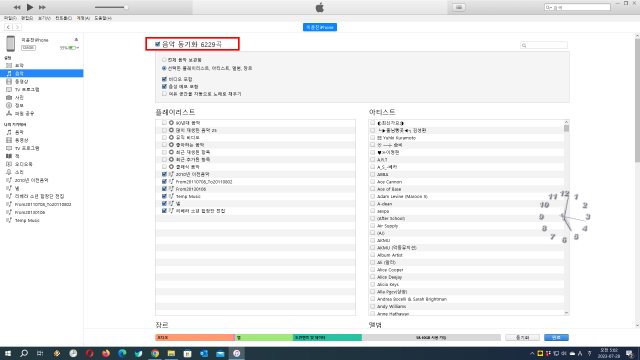The height and width of the screenshot is (360, 640).
Task: Check the 클래식 음악 smart playlist
Action: tap(164, 167)
